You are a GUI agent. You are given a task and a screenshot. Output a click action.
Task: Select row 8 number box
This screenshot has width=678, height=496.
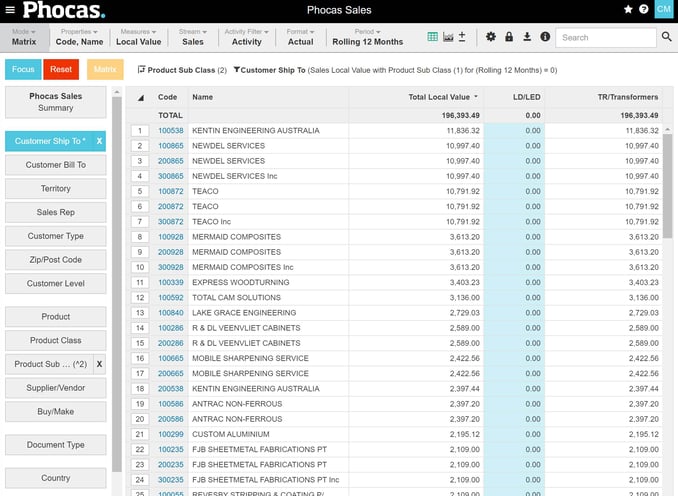pyautogui.click(x=140, y=237)
